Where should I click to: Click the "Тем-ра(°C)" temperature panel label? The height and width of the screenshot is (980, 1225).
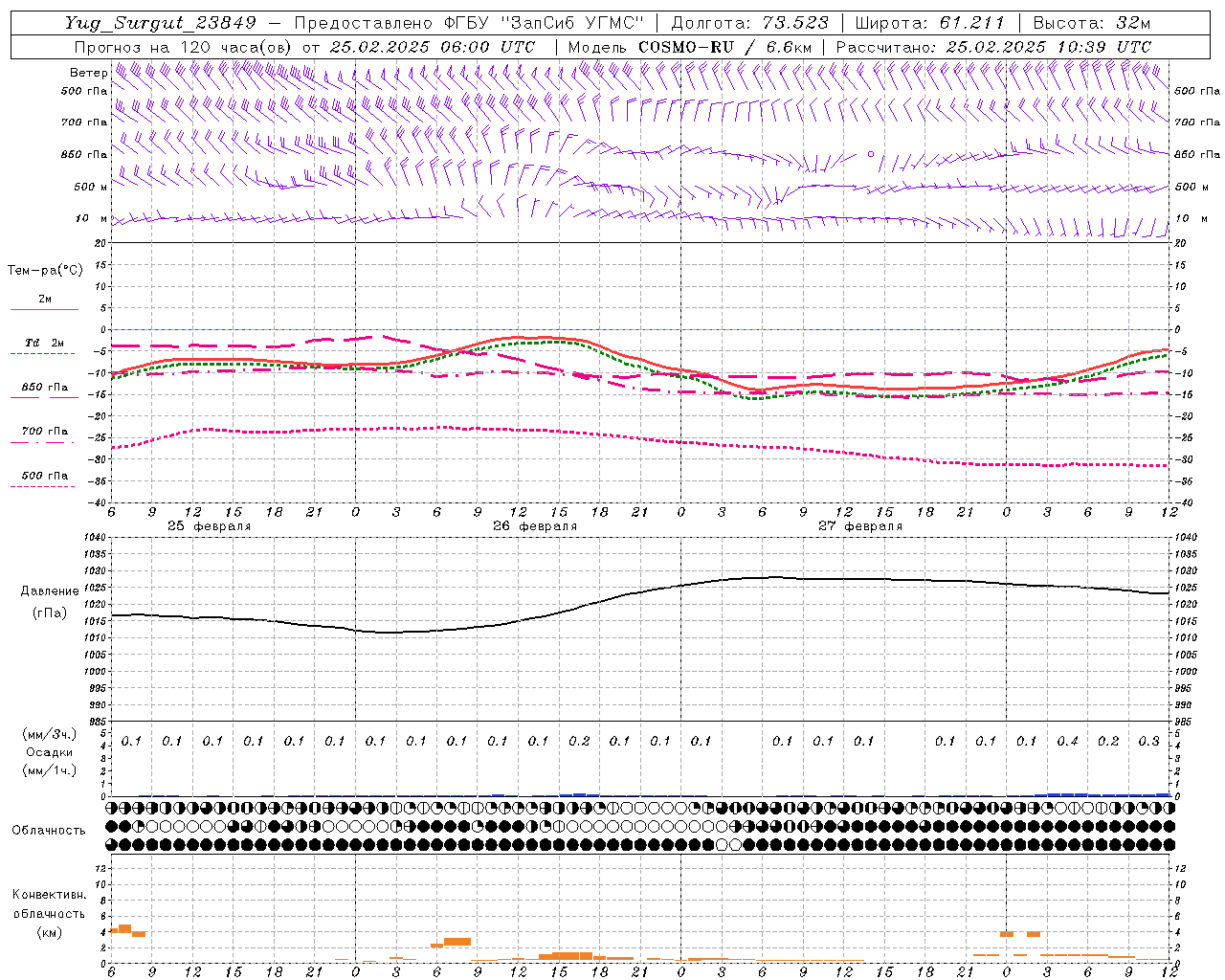tap(45, 270)
